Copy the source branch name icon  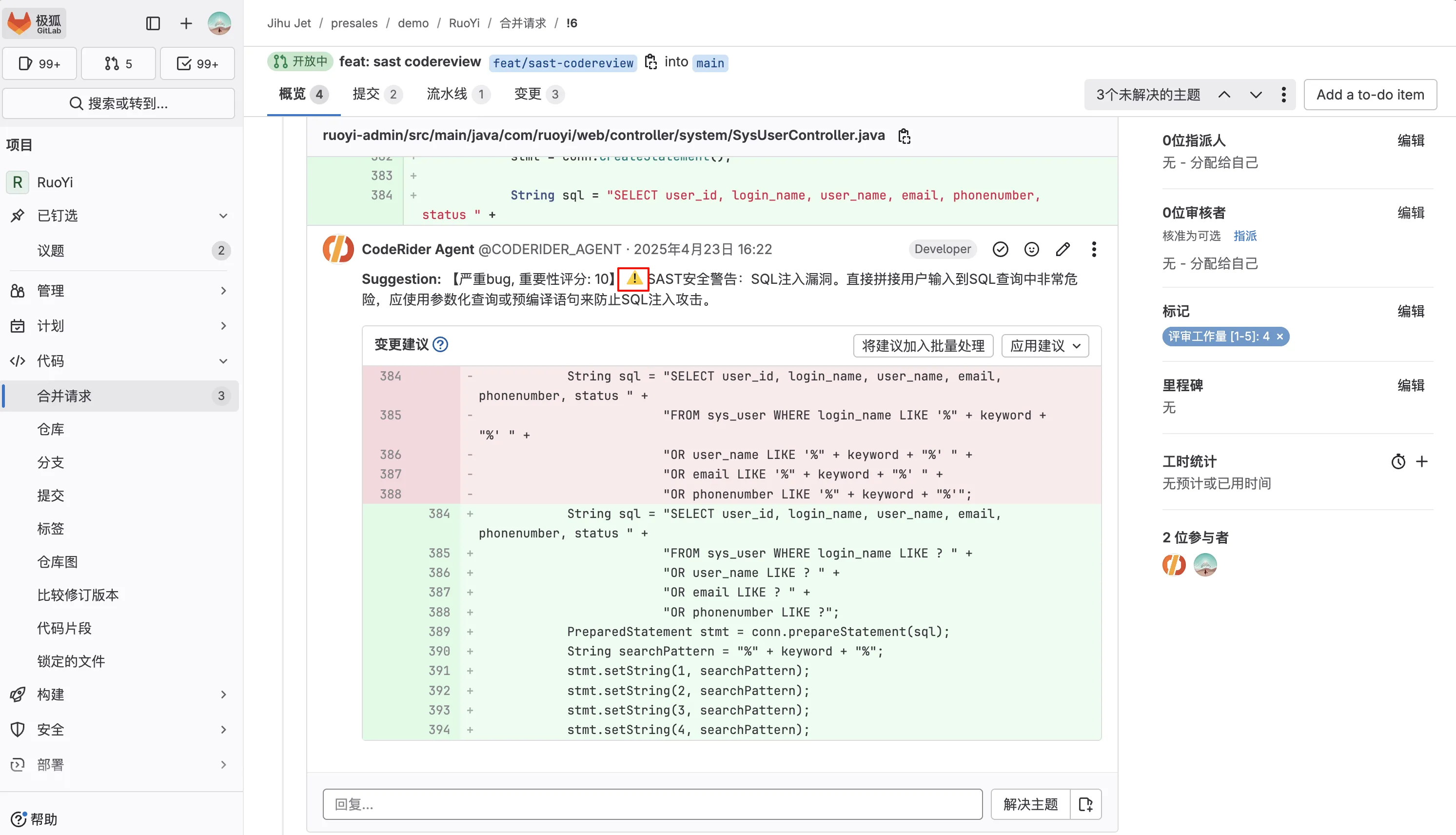(650, 62)
